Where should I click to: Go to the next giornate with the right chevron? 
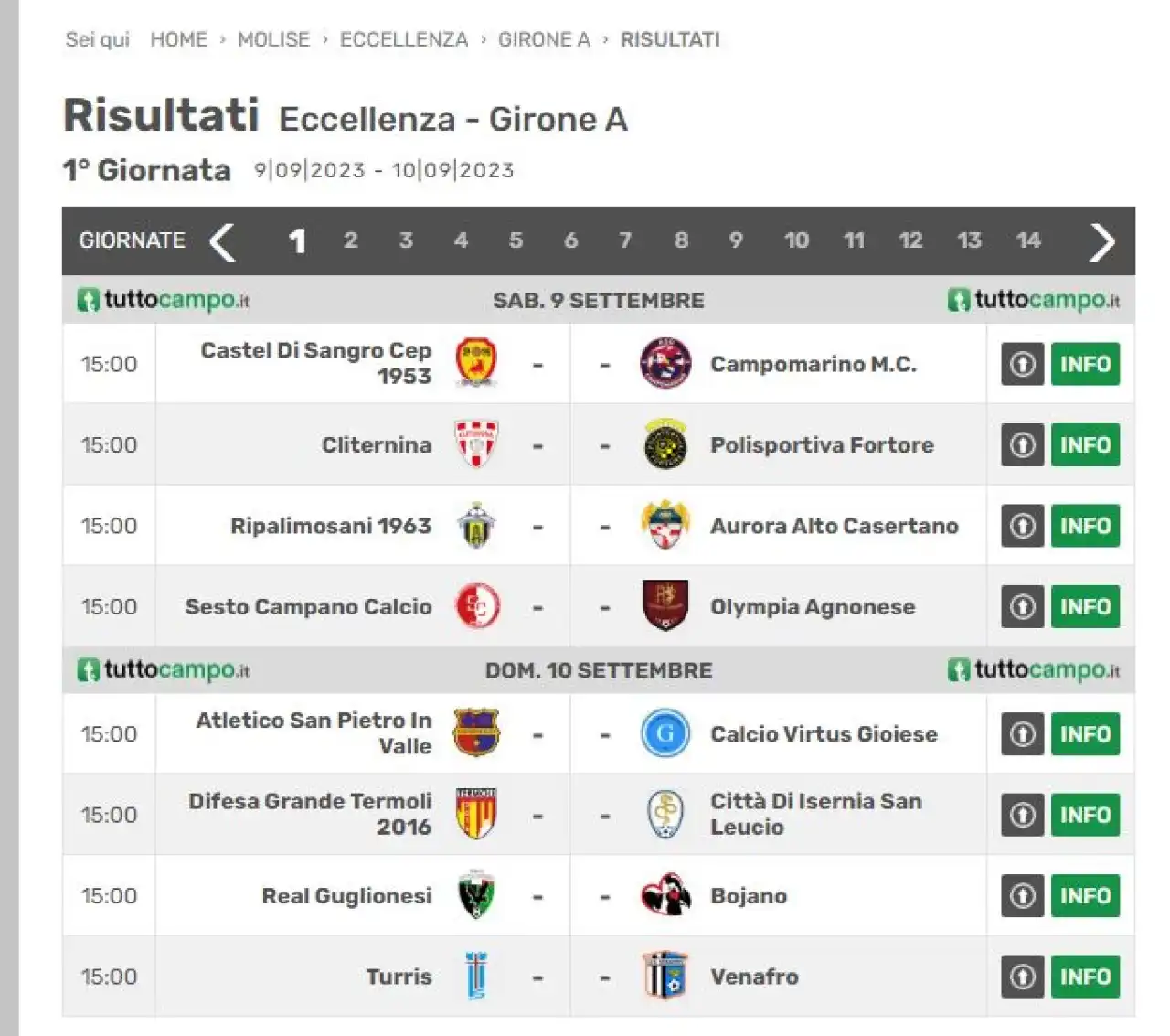tap(1102, 241)
